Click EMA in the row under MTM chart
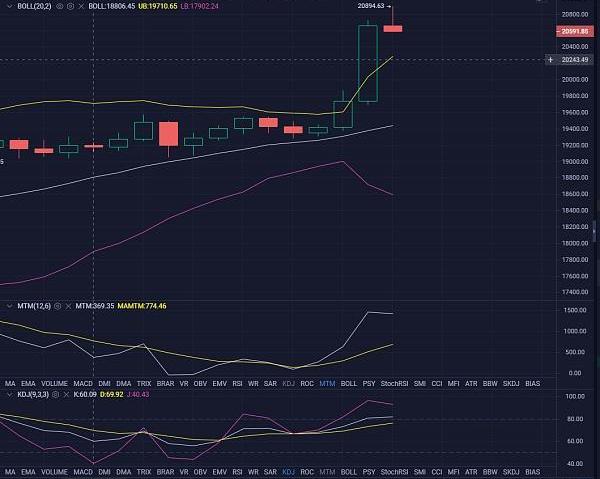This screenshot has width=600, height=479. (29, 383)
